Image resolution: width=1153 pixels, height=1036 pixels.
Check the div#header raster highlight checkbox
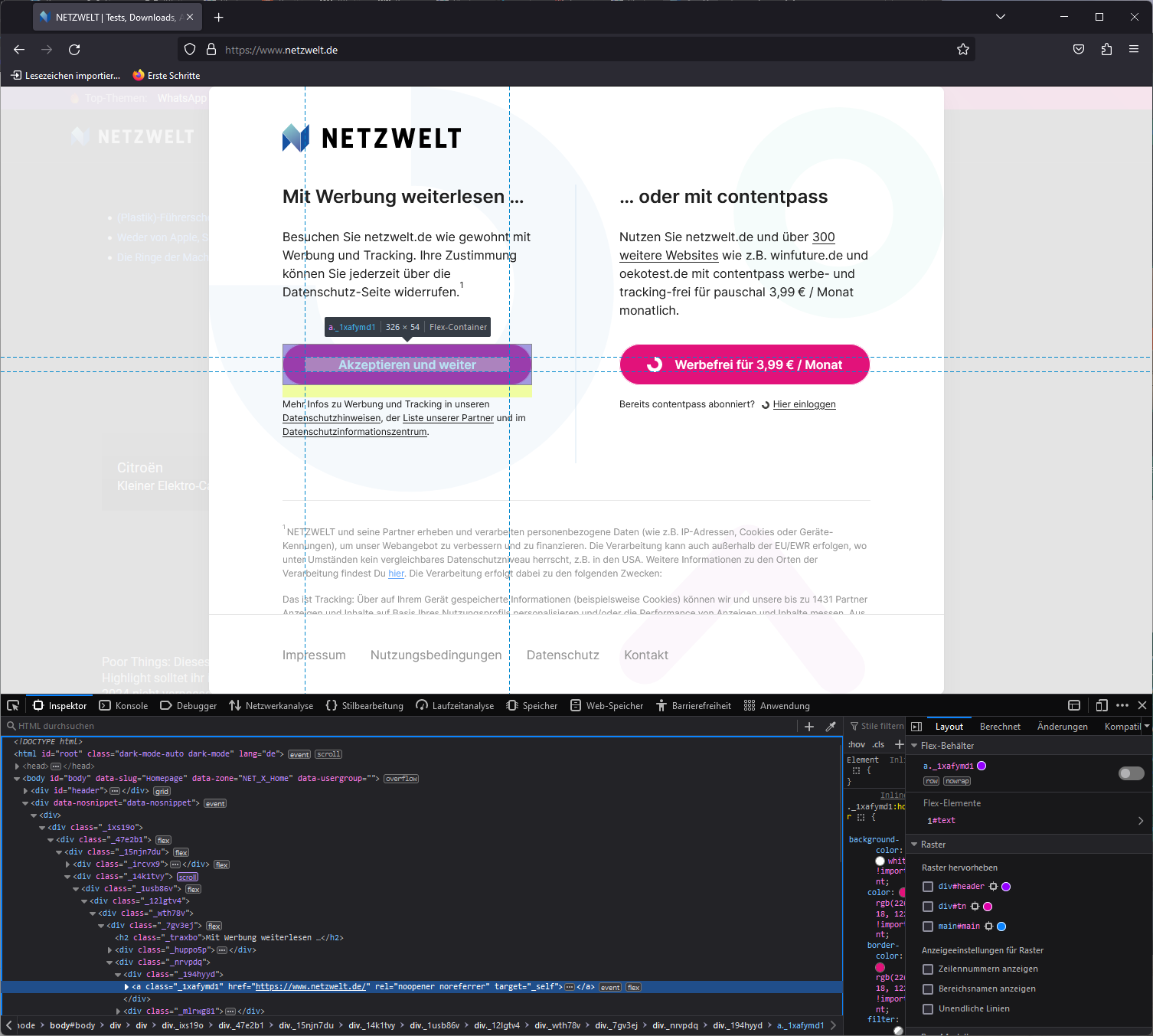929,886
